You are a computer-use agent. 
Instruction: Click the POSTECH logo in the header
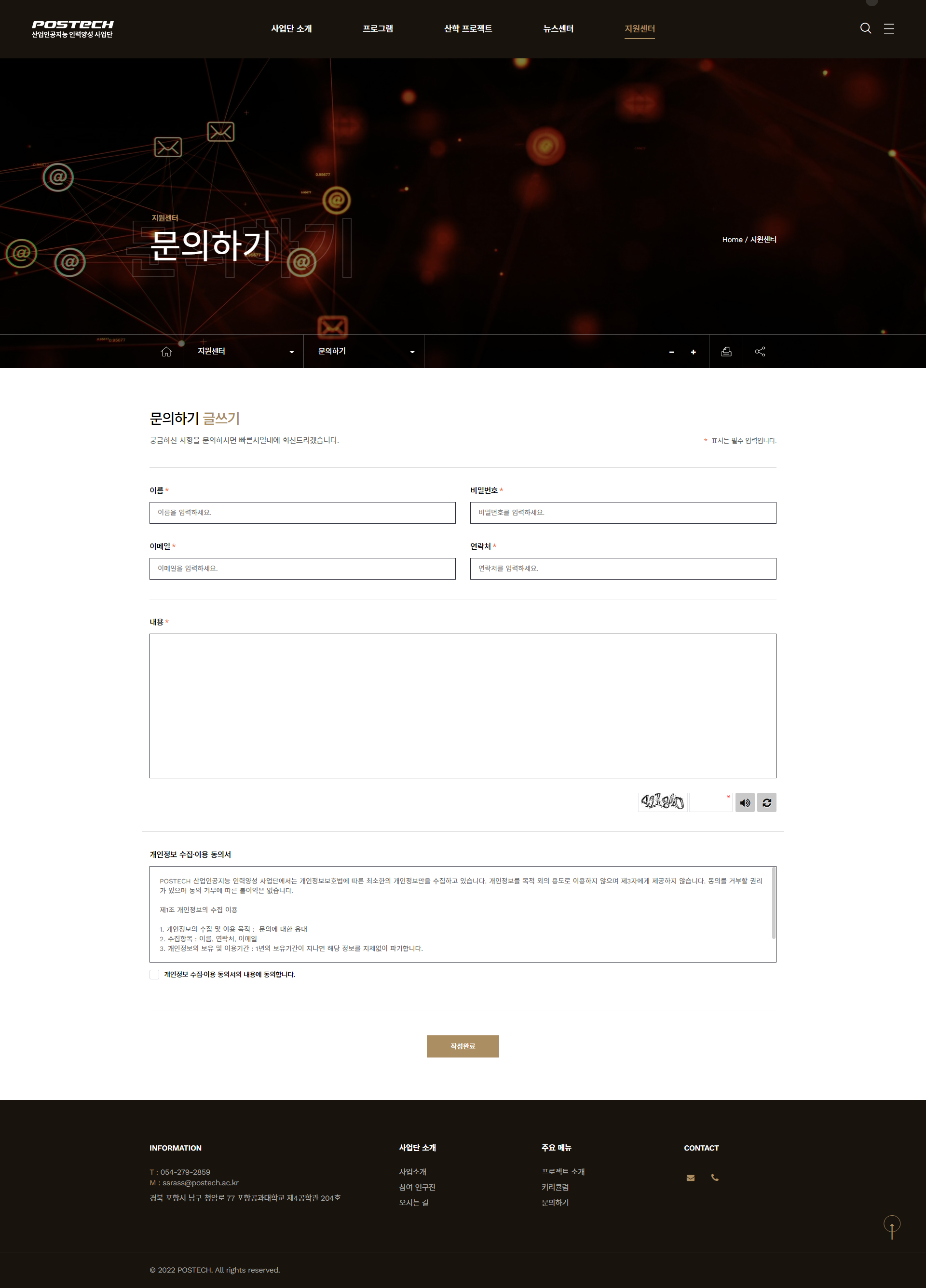pos(72,29)
